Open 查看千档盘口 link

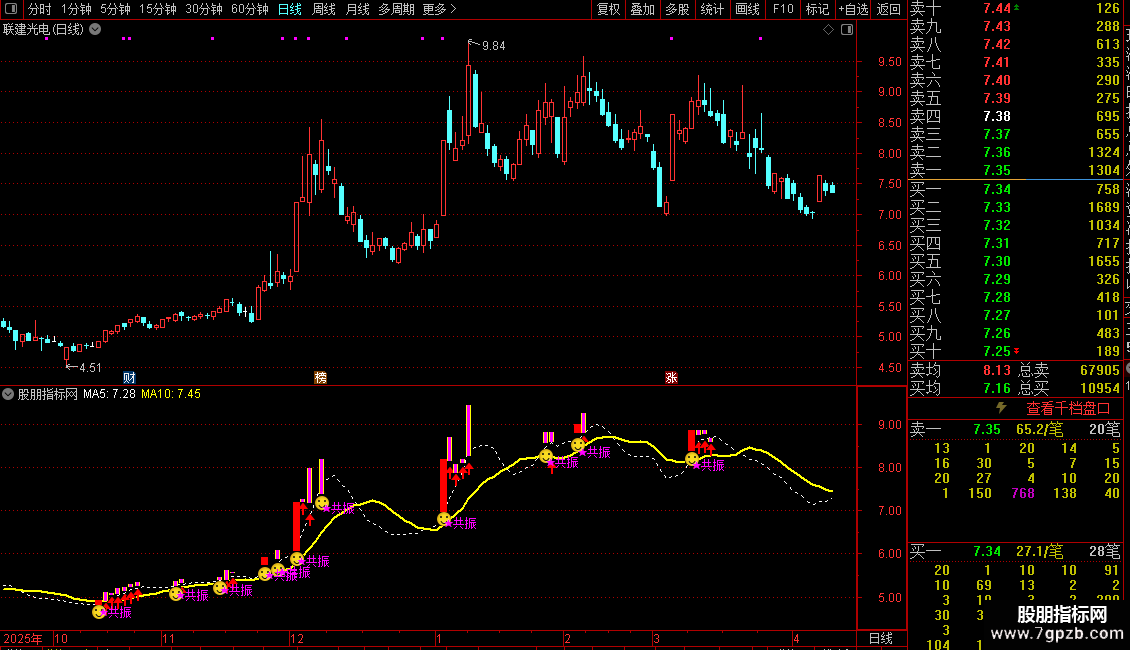click(x=1068, y=408)
